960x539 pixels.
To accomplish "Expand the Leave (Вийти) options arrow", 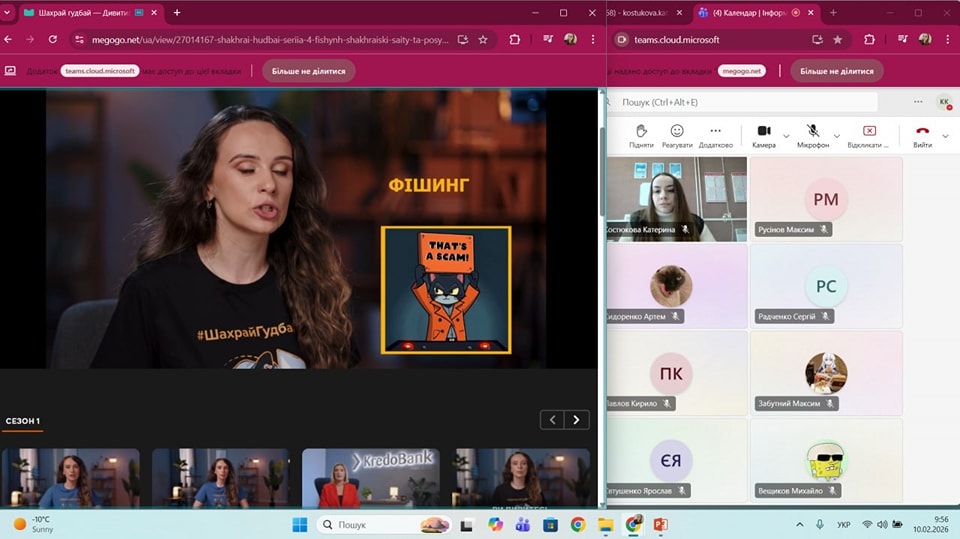I will [x=945, y=136].
